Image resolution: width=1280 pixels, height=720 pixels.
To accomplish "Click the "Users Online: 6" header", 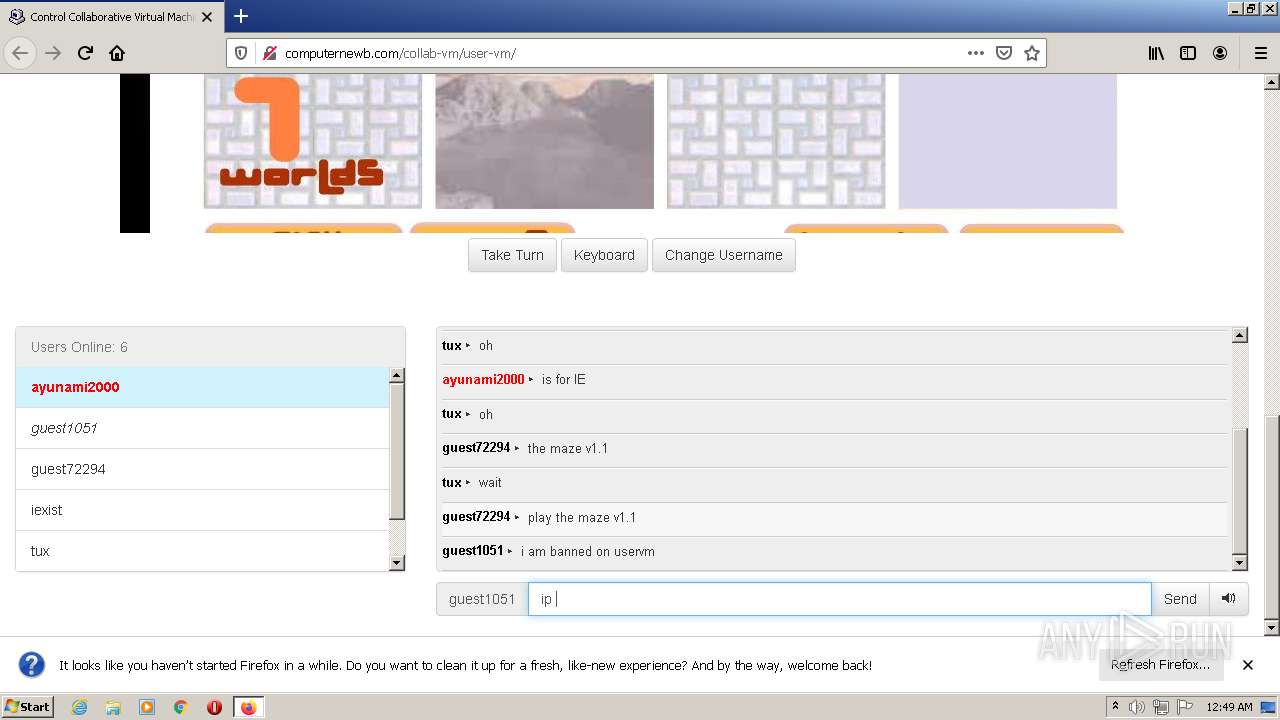I will coord(210,347).
